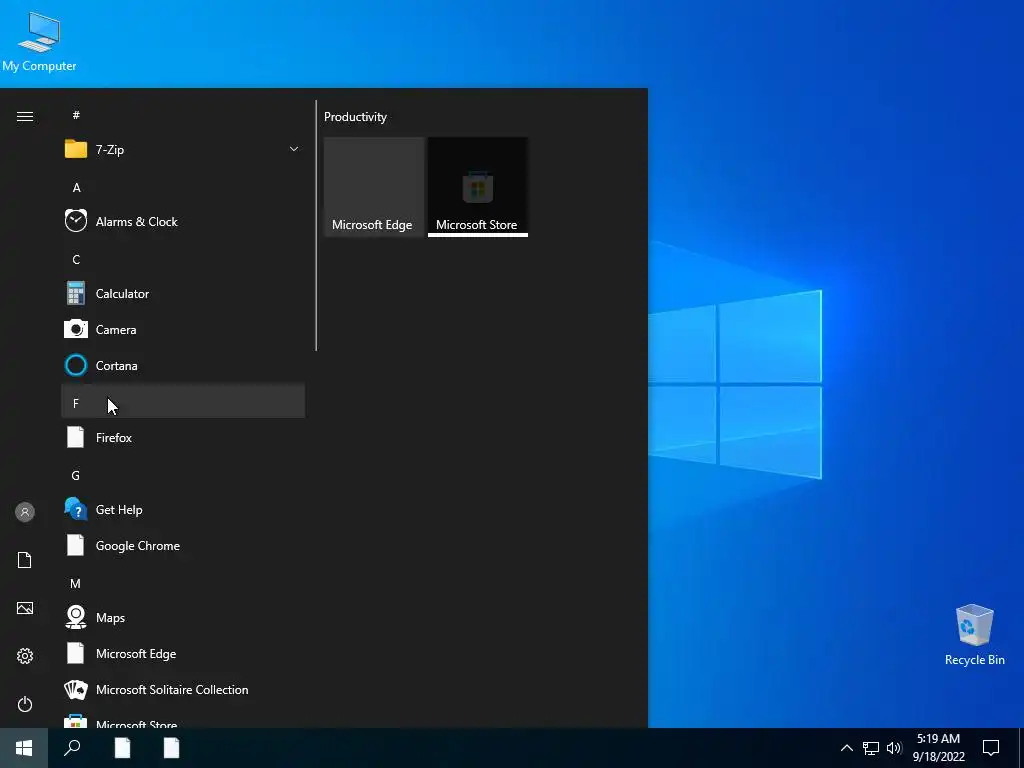The height and width of the screenshot is (768, 1024).
Task: Click the '#' letter header in the app list
Action: point(76,115)
